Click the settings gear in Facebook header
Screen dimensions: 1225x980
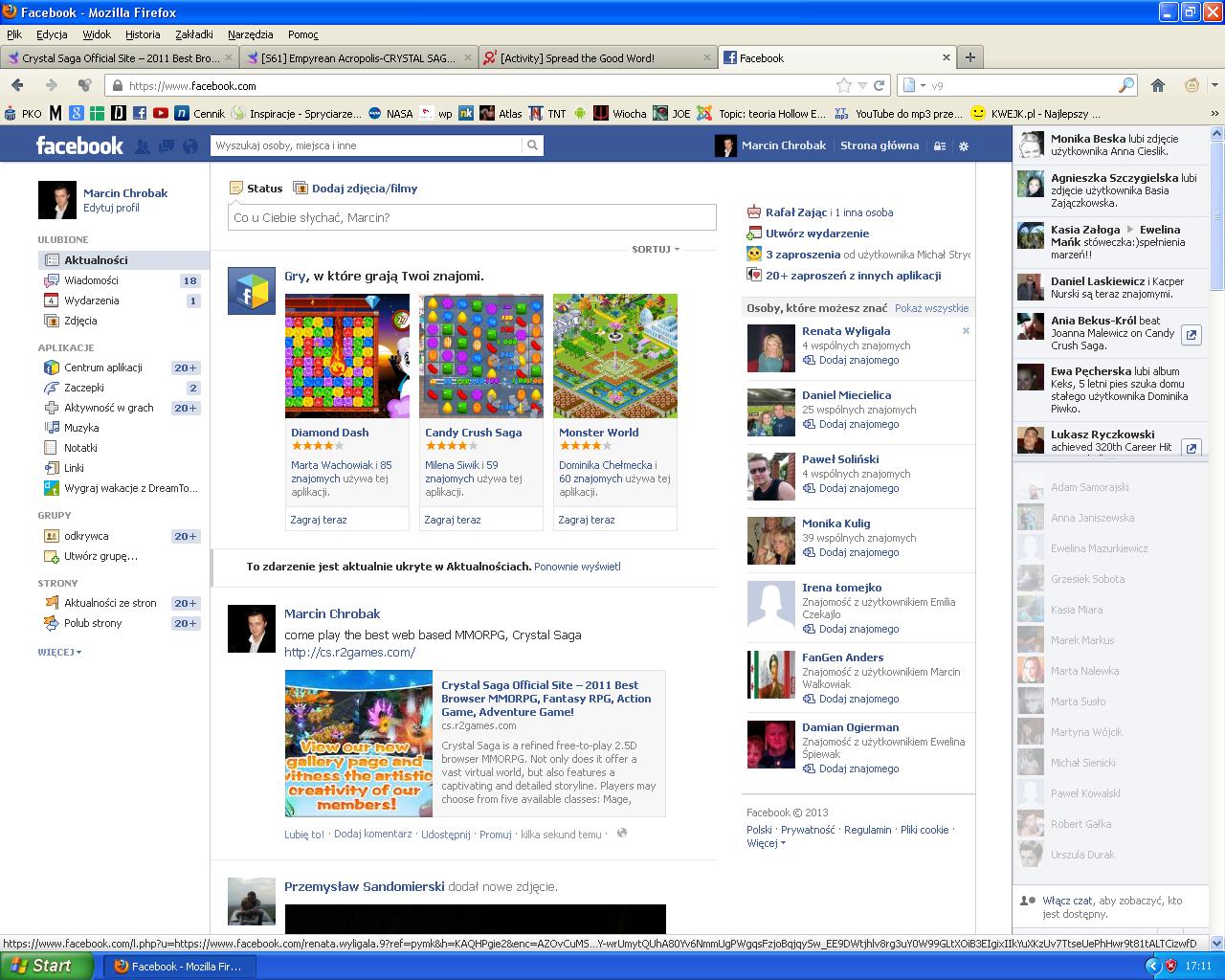964,146
